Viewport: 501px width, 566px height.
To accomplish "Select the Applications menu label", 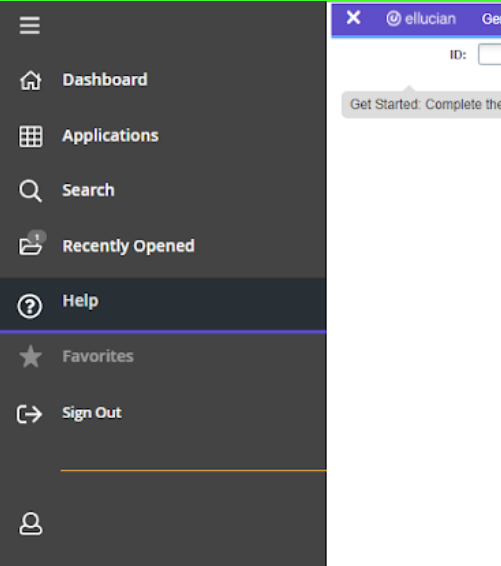I will (110, 136).
